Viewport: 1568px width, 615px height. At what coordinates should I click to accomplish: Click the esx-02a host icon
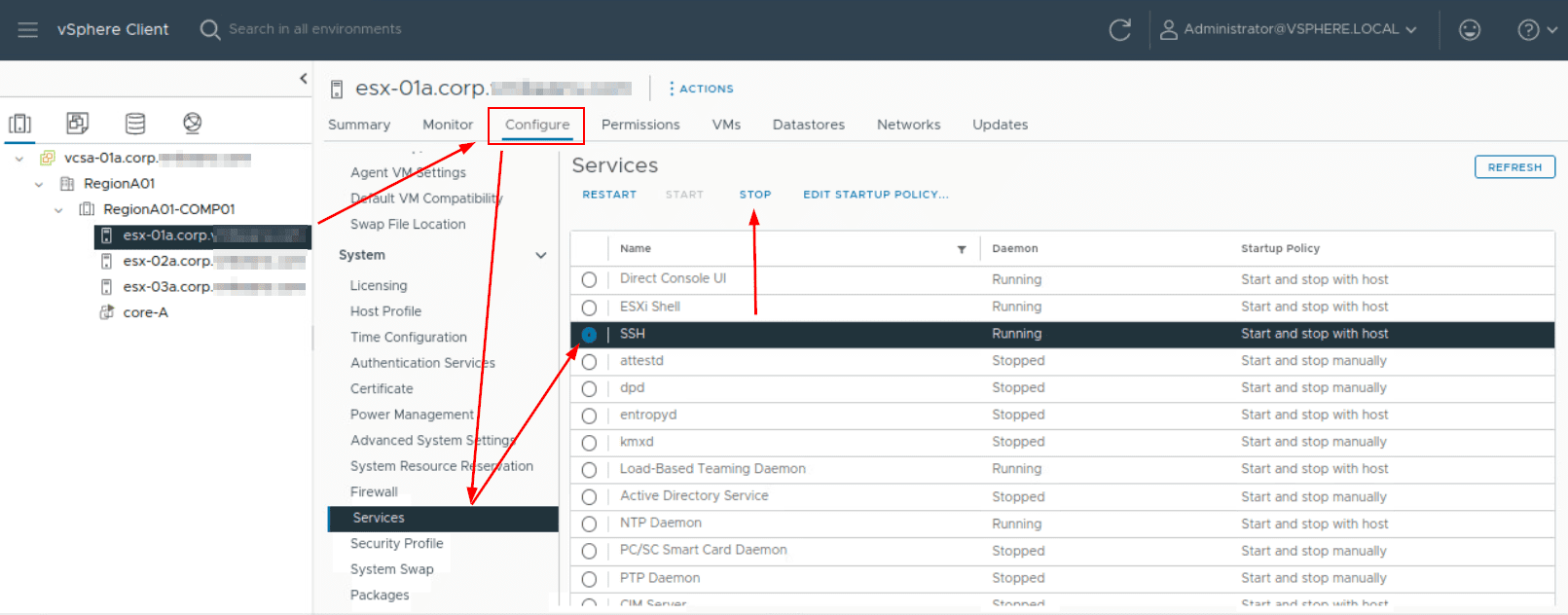[x=106, y=261]
